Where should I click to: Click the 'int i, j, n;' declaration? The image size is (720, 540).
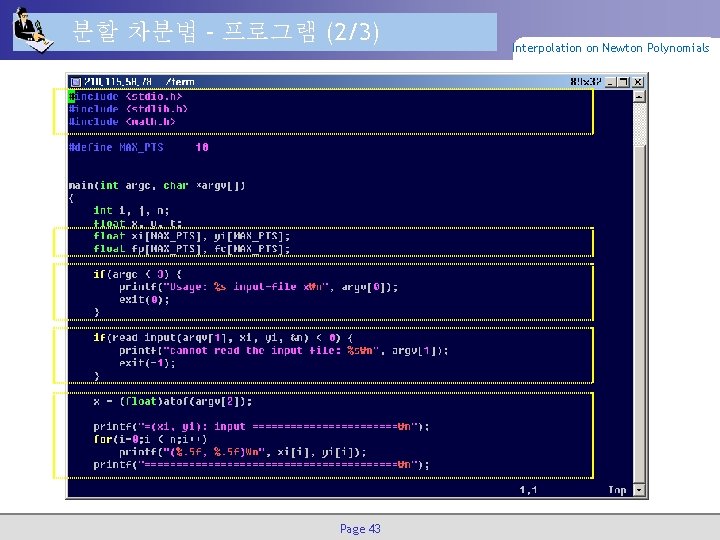[131, 211]
